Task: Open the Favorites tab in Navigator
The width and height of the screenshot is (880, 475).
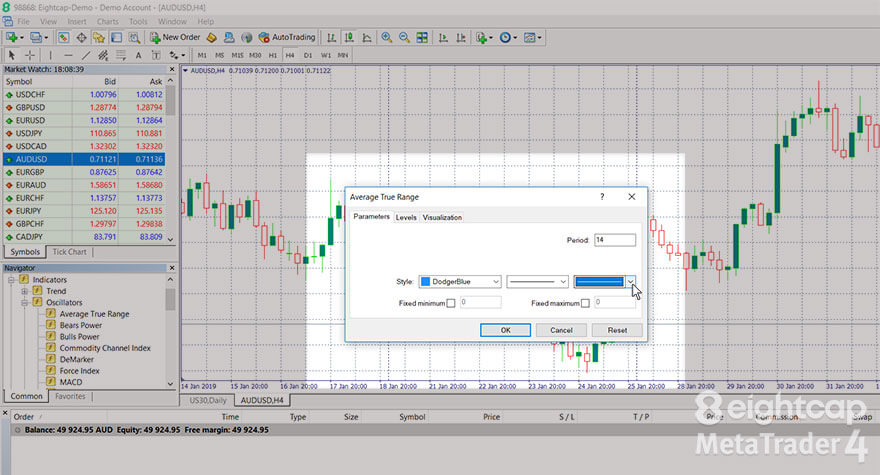Action: [70, 396]
